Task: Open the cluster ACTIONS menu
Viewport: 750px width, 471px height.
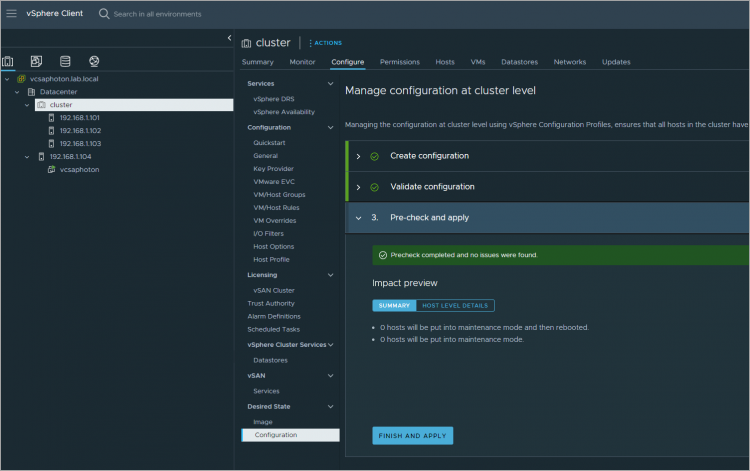Action: (325, 43)
